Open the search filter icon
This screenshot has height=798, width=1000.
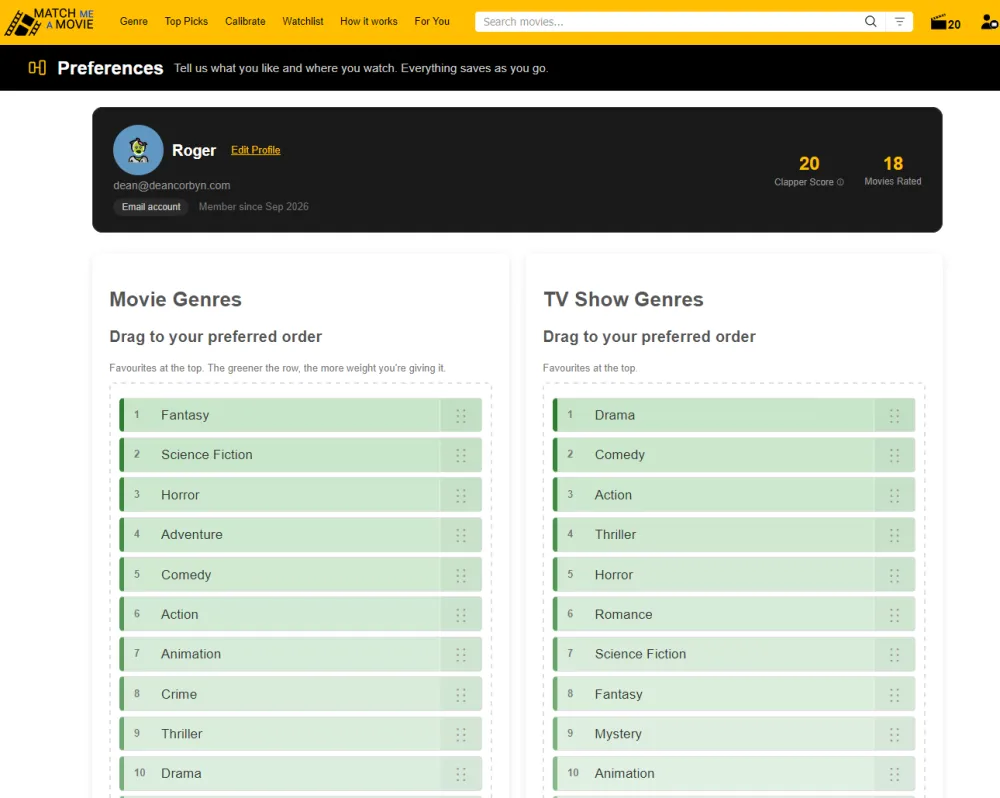tap(899, 22)
